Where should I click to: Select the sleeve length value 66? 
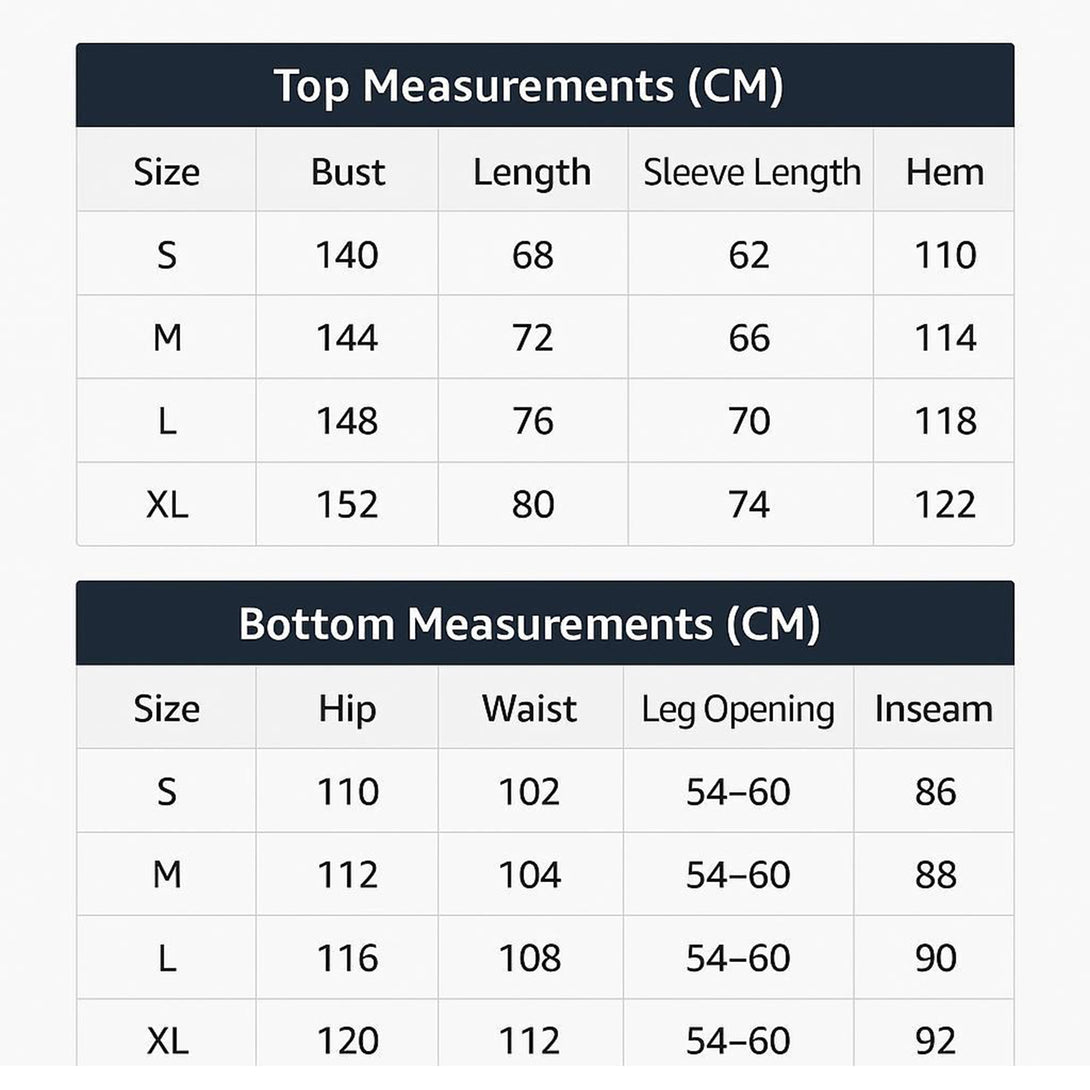749,338
